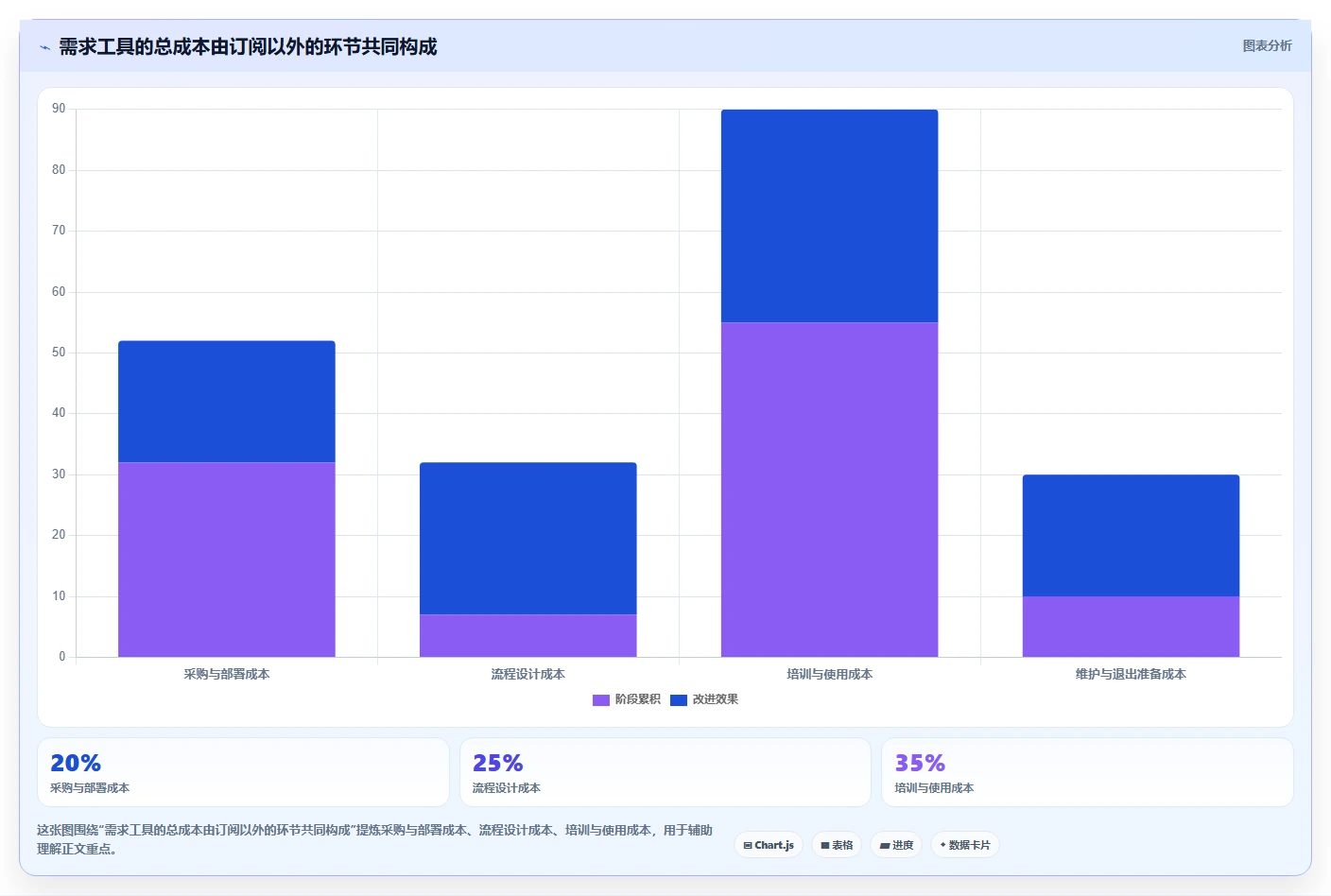Screen dimensions: 1331x896
Task: Select the 进度 tag chip
Action: [x=896, y=845]
